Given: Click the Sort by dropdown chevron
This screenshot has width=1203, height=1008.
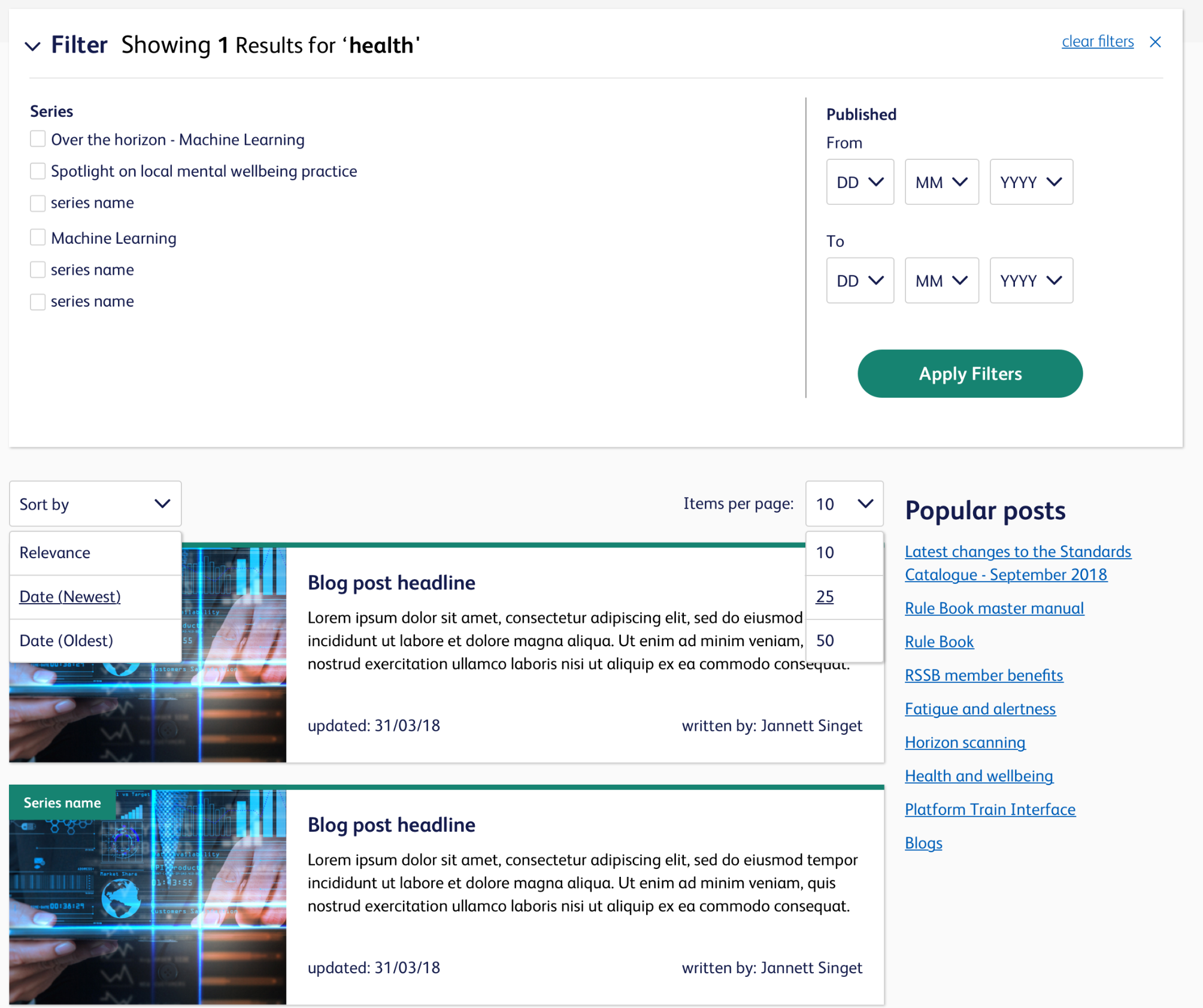Looking at the screenshot, I should (x=162, y=504).
